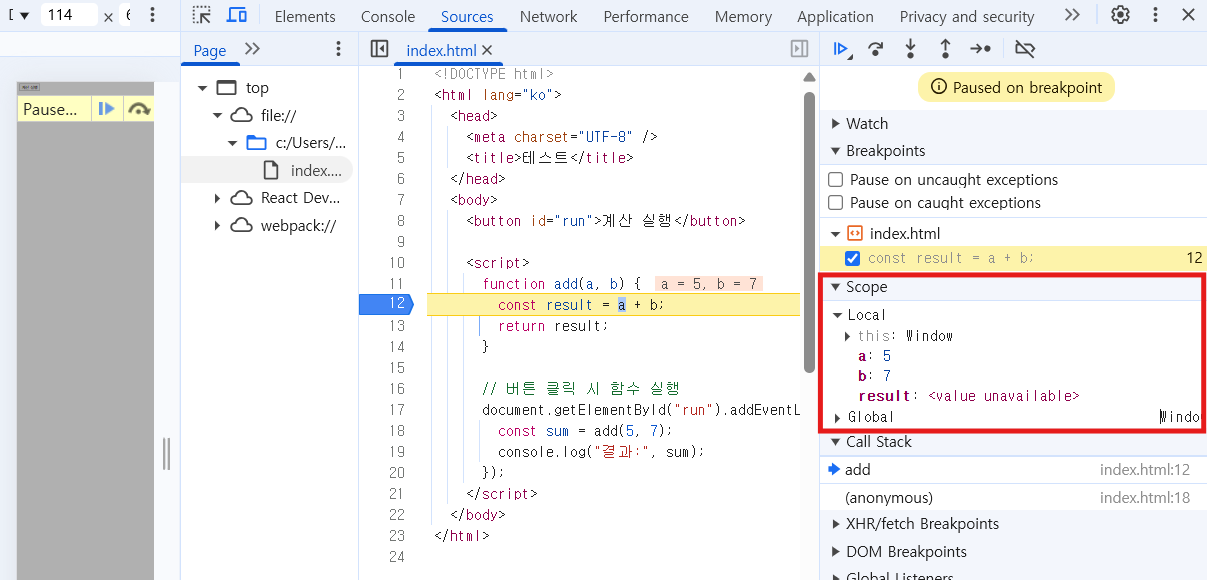Toggle the debugger sidebar icon

tap(799, 49)
